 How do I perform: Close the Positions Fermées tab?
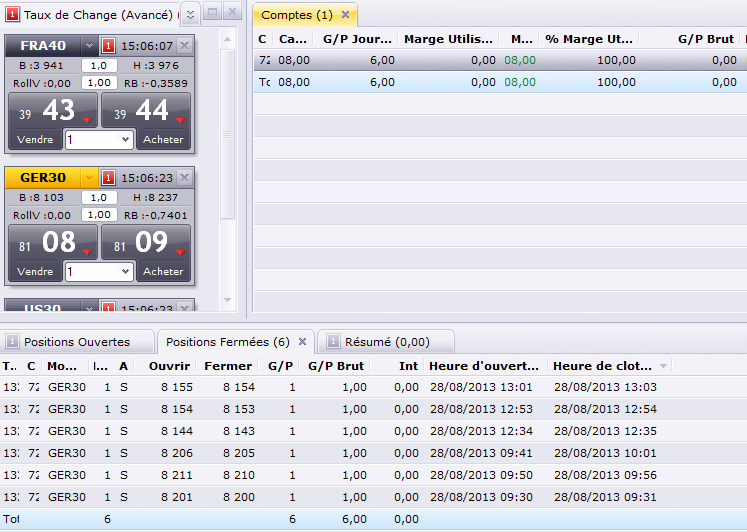(x=303, y=341)
